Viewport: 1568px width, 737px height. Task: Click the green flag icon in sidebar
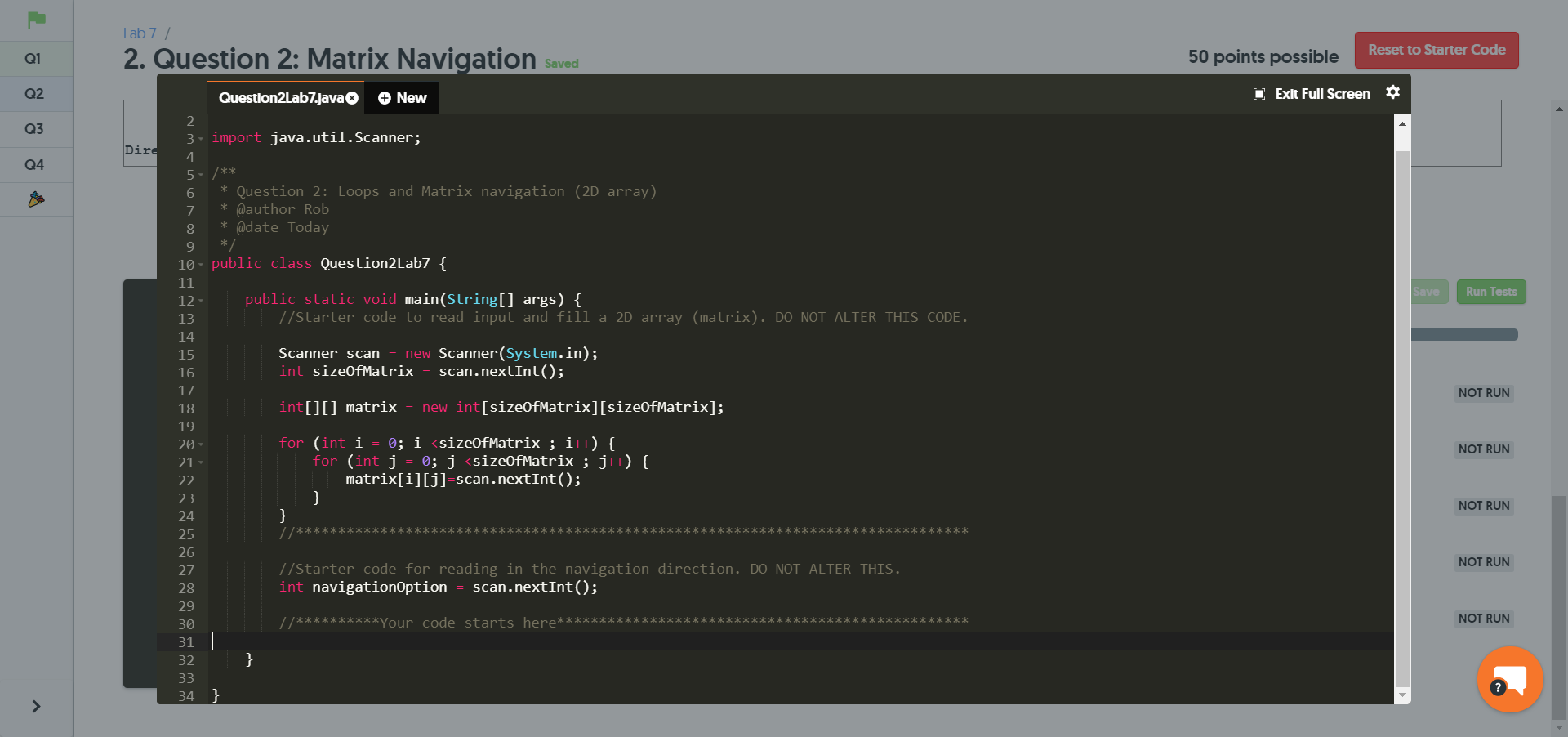click(35, 20)
